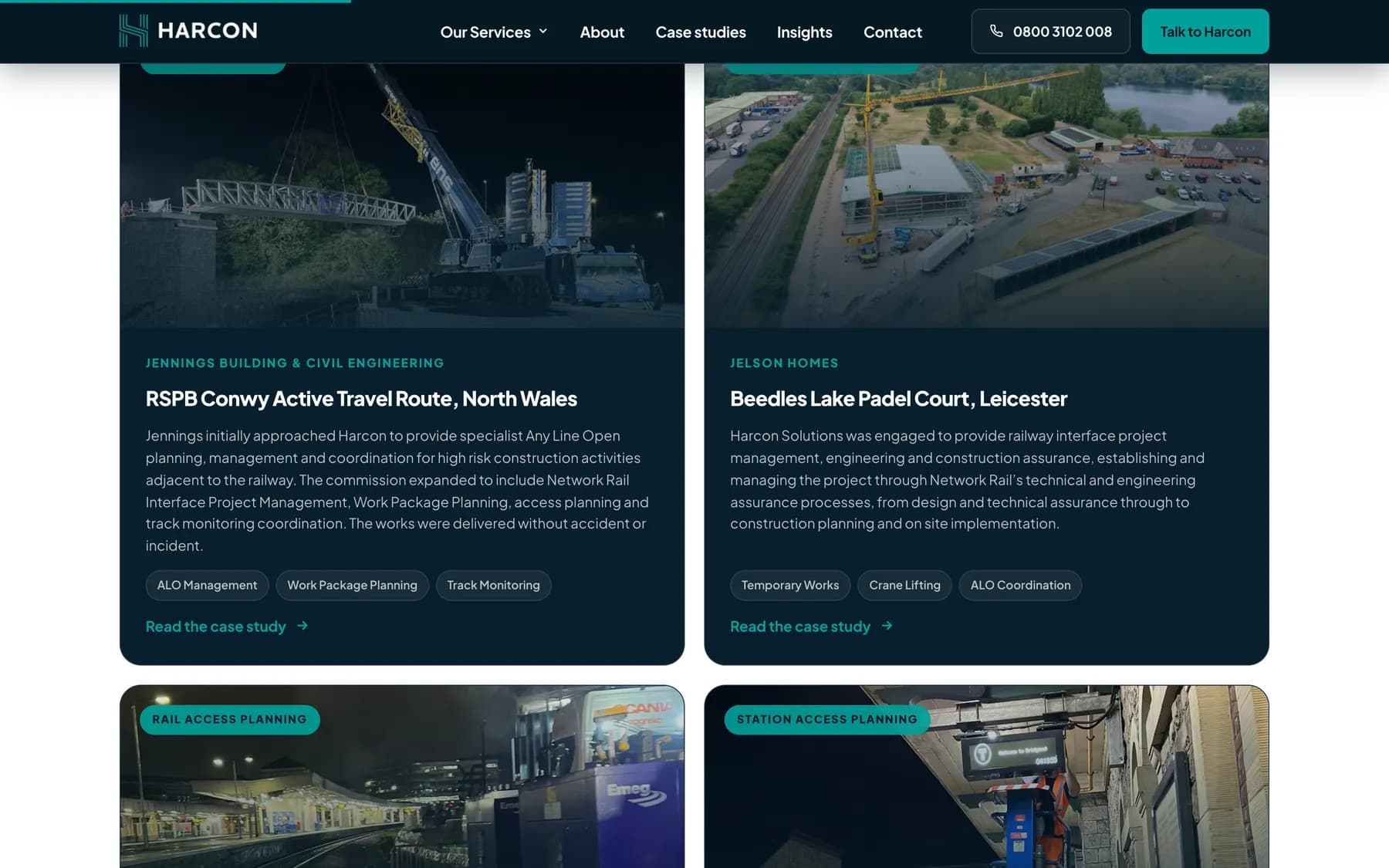Click the Jelson Homes label
1389x868 pixels.
click(x=784, y=363)
